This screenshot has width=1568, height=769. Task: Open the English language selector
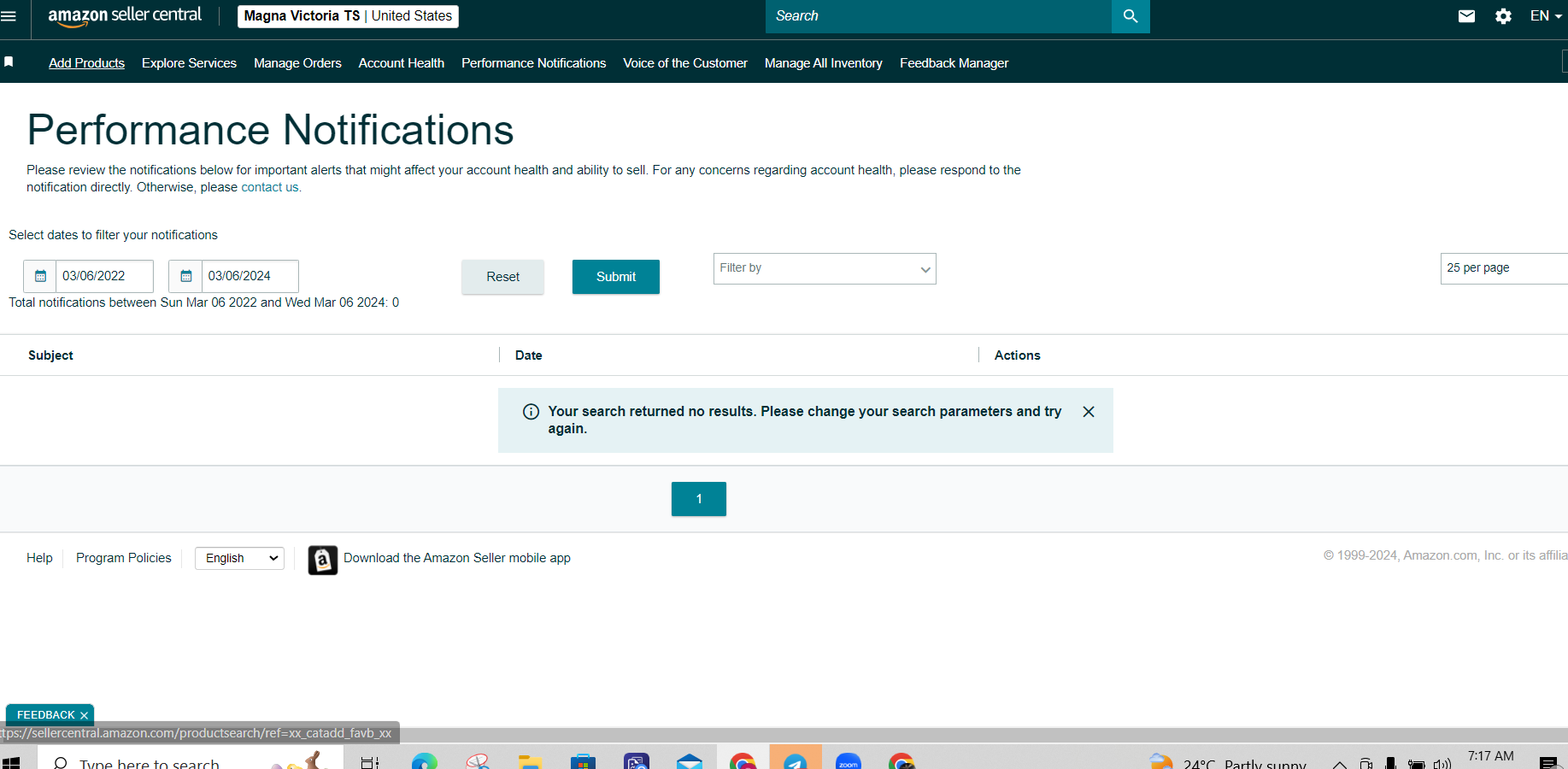click(239, 558)
